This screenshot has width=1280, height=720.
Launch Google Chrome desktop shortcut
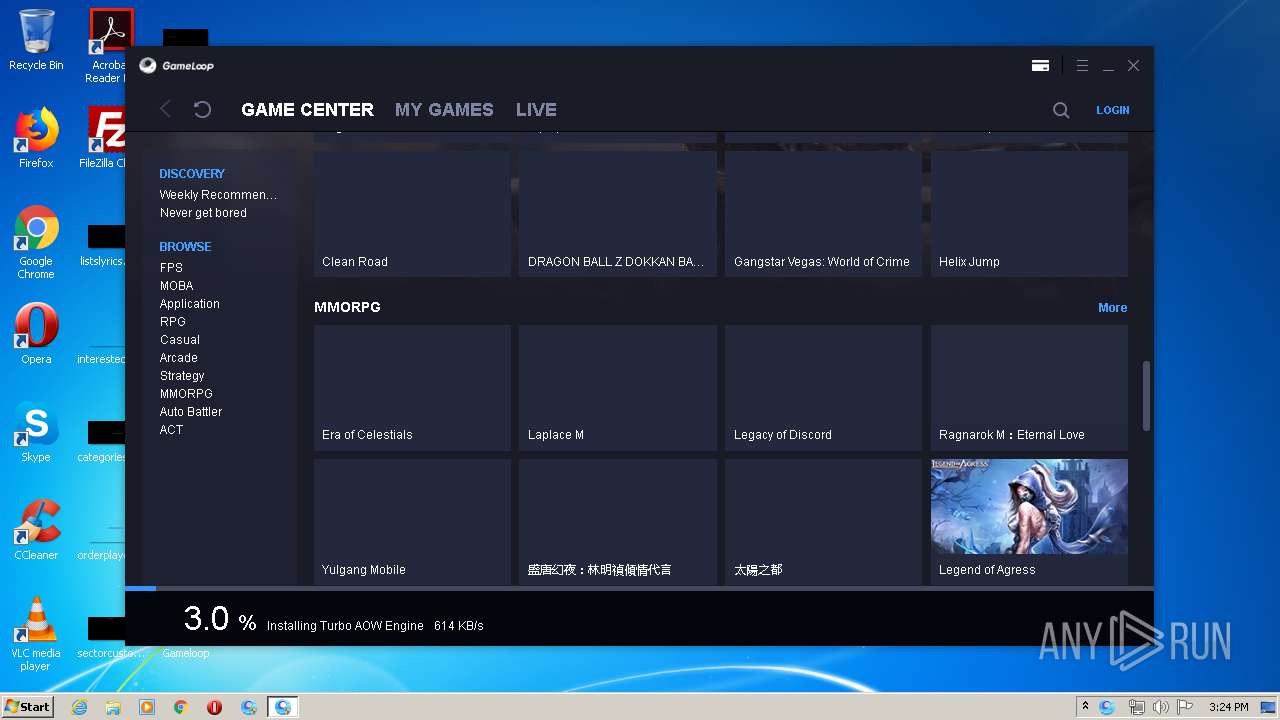[x=36, y=242]
